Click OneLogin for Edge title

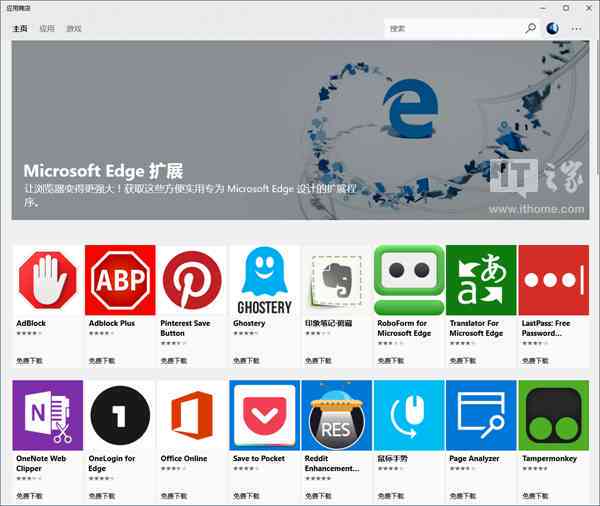(112, 463)
